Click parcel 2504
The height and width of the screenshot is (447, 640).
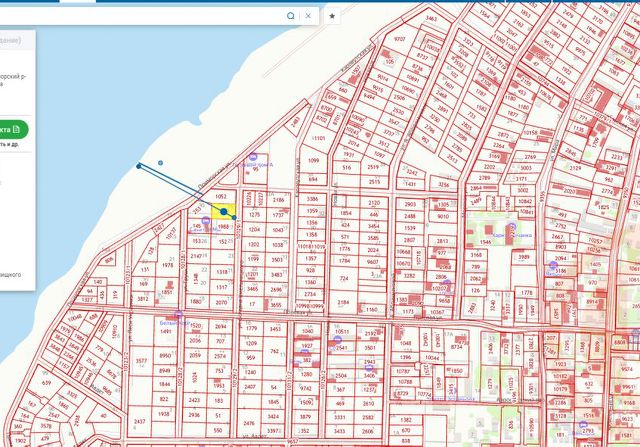341,376
